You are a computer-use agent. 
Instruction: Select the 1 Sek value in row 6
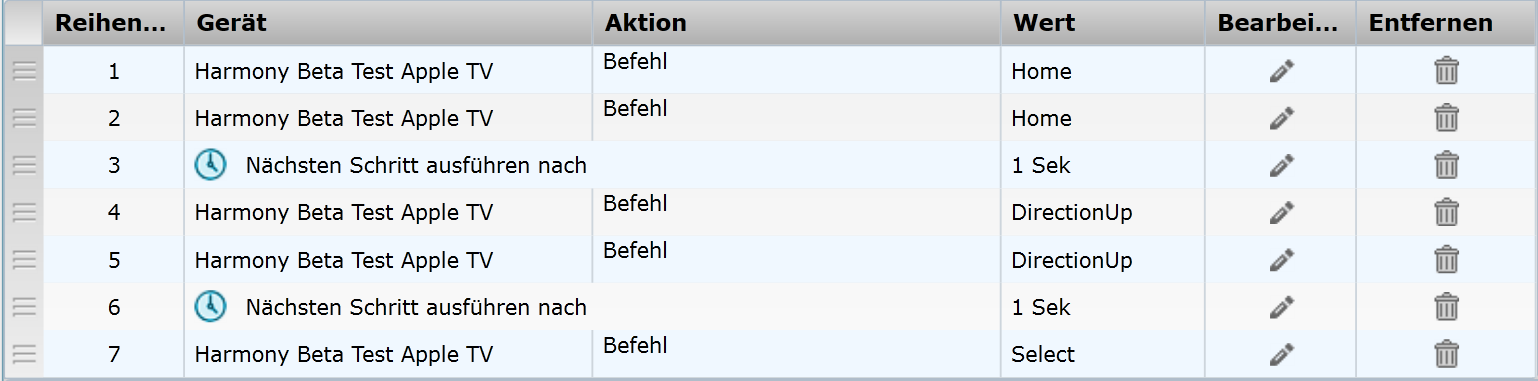click(x=1041, y=307)
